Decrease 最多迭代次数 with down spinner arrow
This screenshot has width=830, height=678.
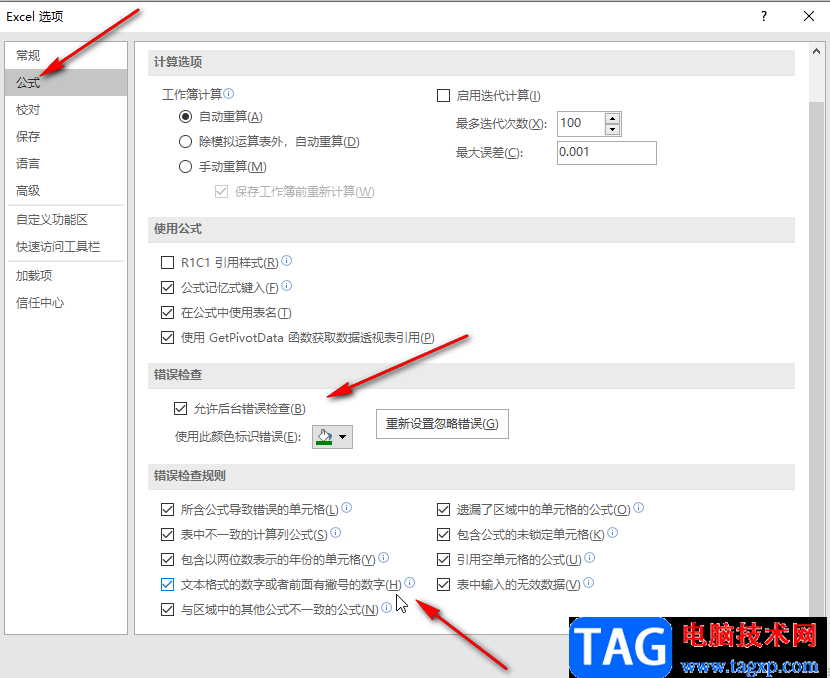pos(612,129)
